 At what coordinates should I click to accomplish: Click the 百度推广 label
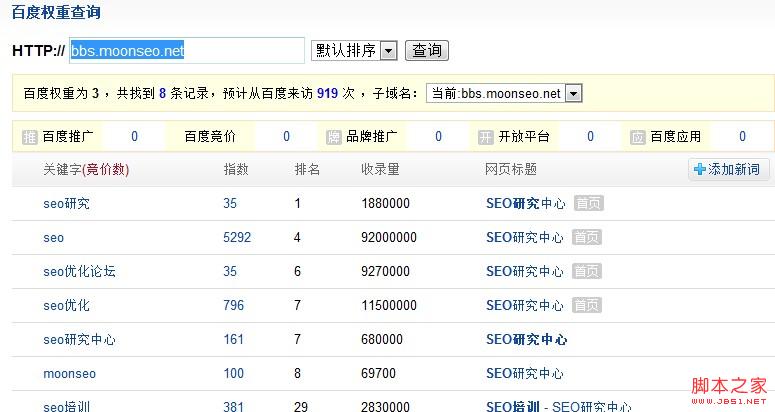(x=68, y=136)
